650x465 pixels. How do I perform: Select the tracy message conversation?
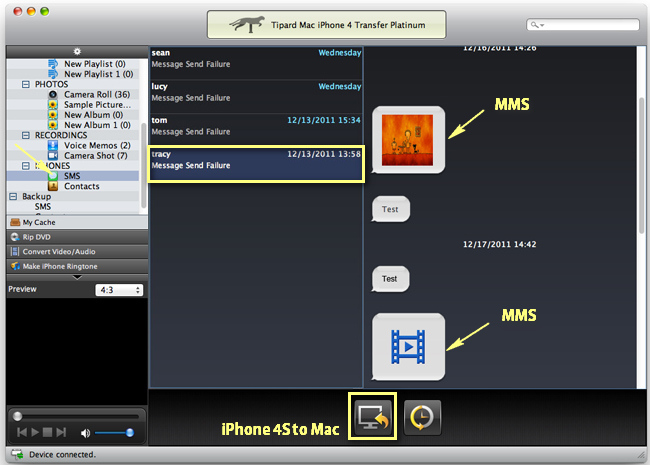pos(256,164)
